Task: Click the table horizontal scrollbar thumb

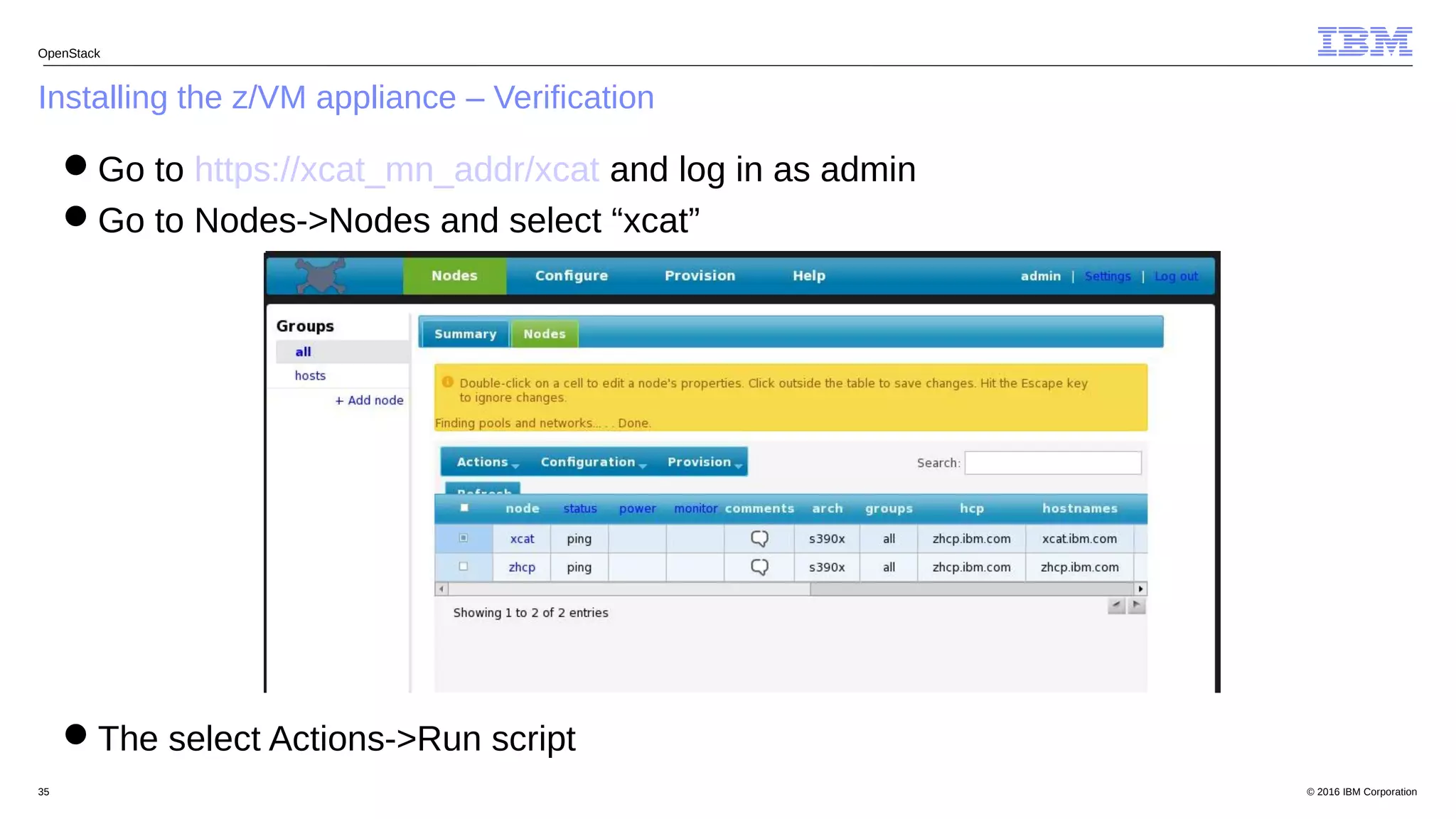Action: (x=971, y=589)
